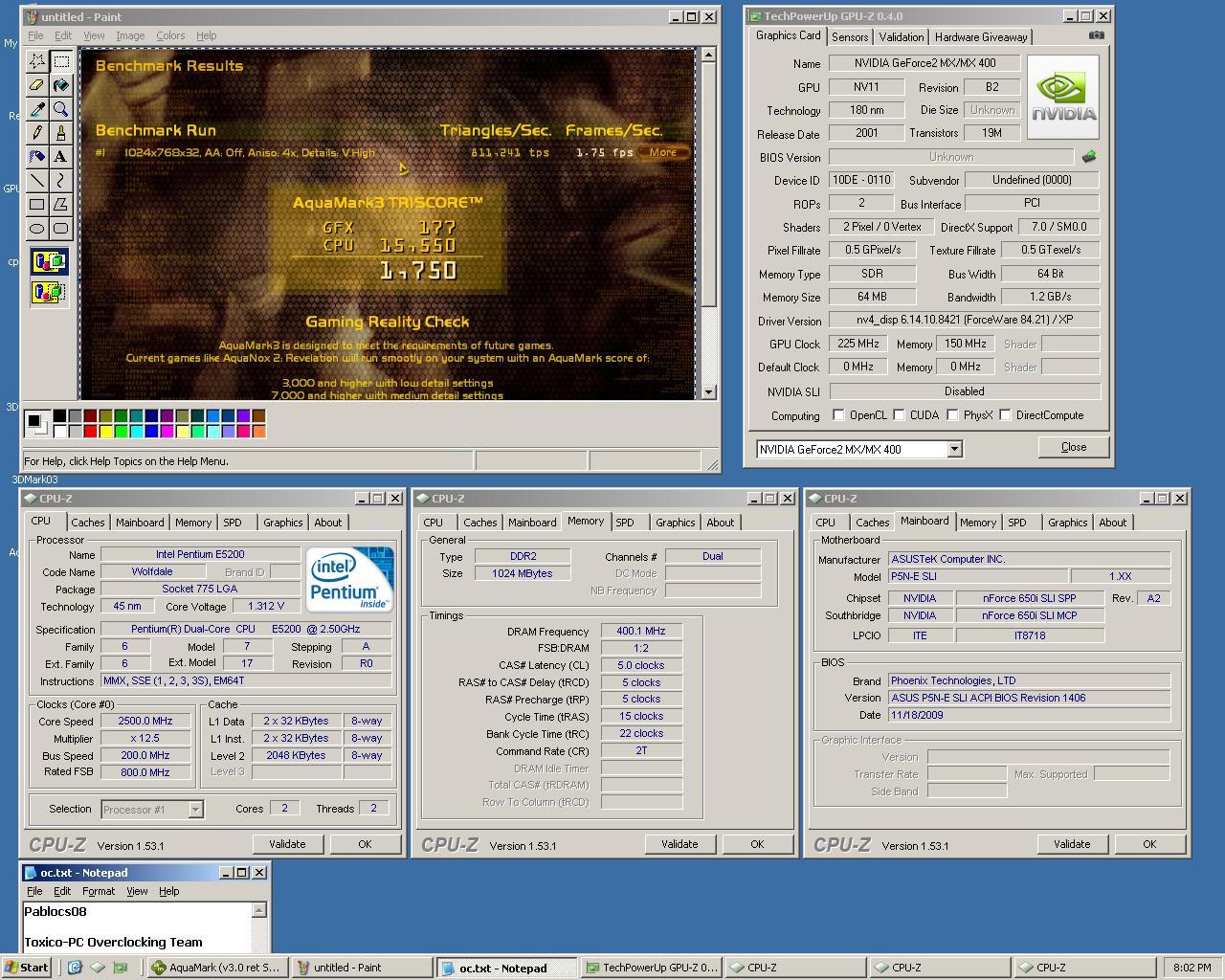Open the Processor #1 selection dropdown
Screen dimensions: 1225x980
(195, 810)
